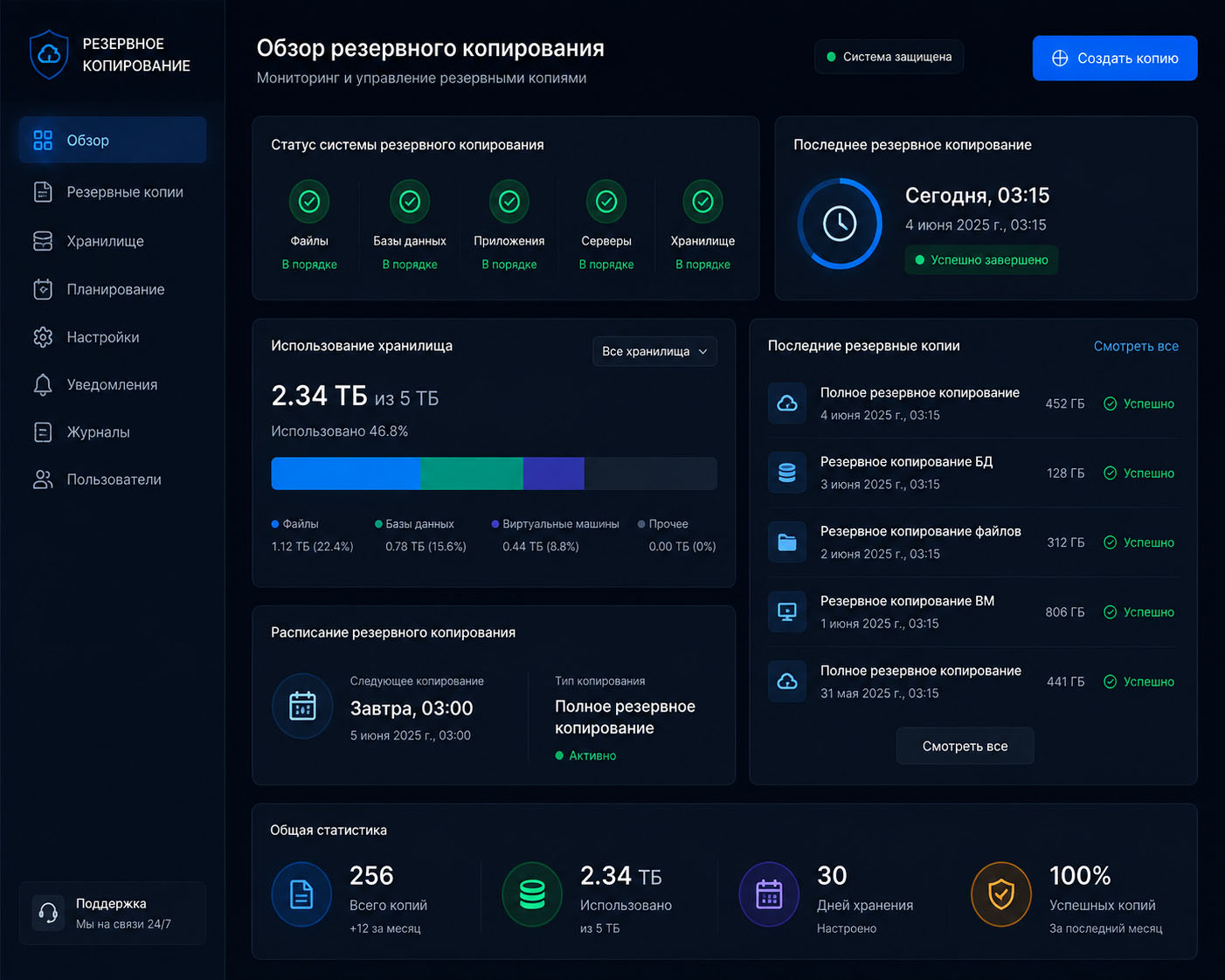Screen dimensions: 1225x980
Task: Click the Смотреть все link at top right
Action: coord(1136,346)
